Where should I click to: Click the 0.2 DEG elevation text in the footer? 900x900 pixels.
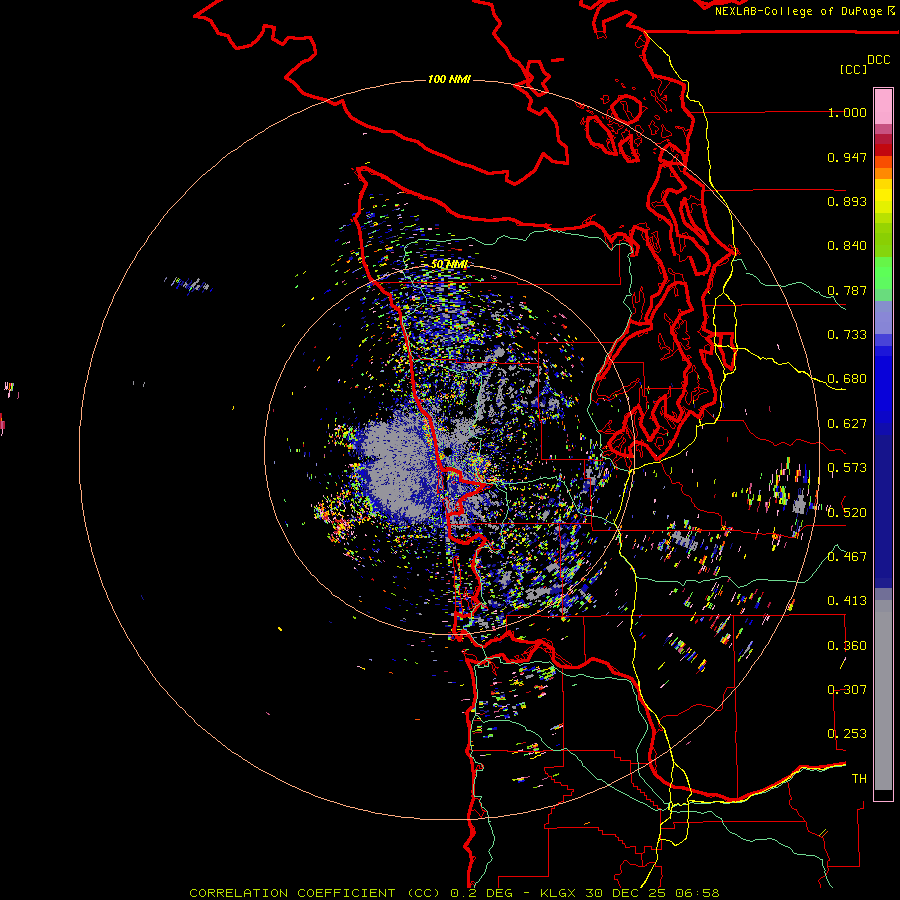tap(482, 893)
